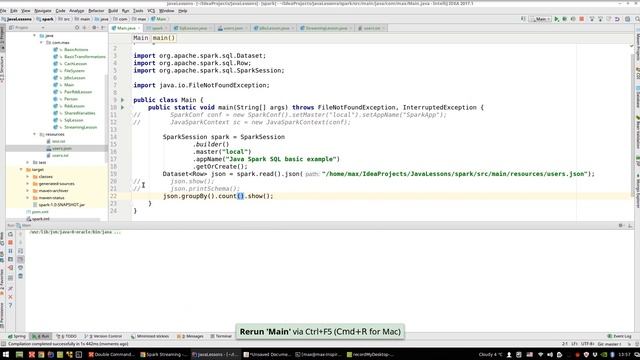The width and height of the screenshot is (640, 360).
Task: Click the Git master branch status bar widget
Action: [x=609, y=344]
